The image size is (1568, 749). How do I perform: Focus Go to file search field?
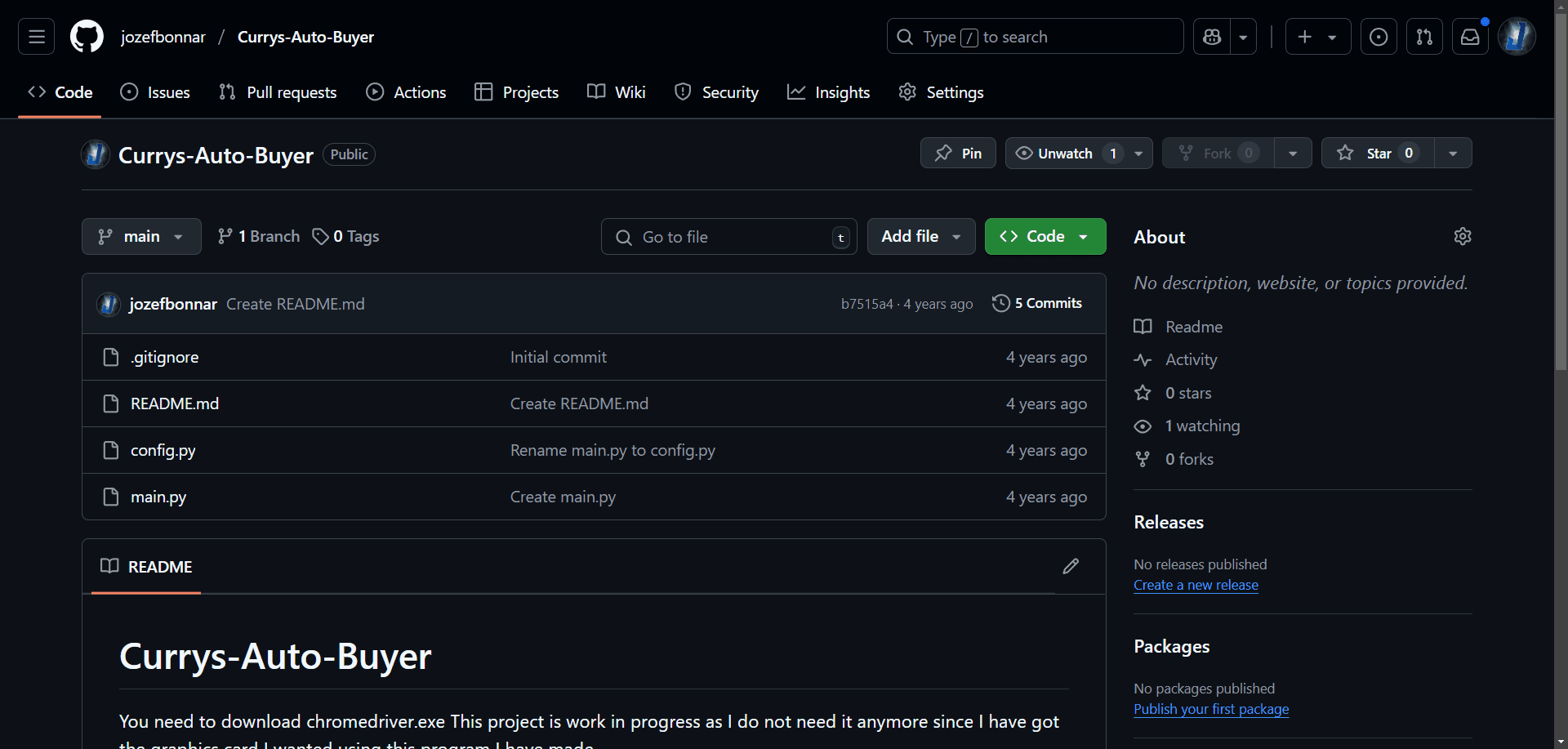tap(729, 236)
